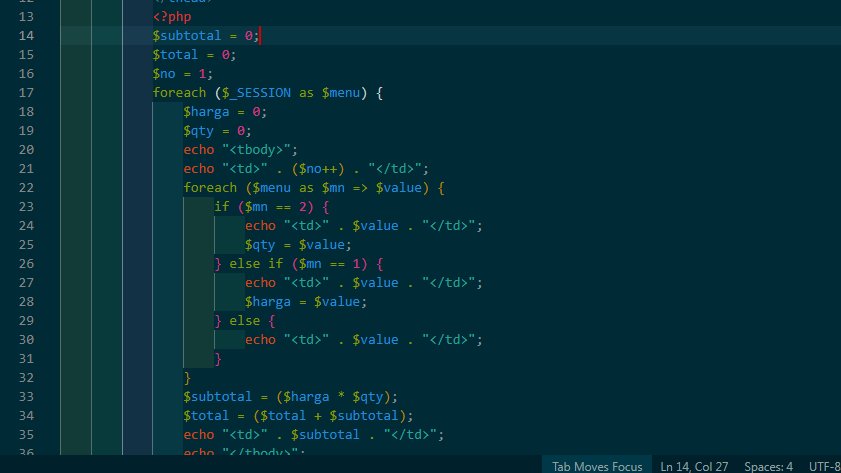This screenshot has height=473, width=841.
Task: Click the } else { on line 29
Action: 245,321
